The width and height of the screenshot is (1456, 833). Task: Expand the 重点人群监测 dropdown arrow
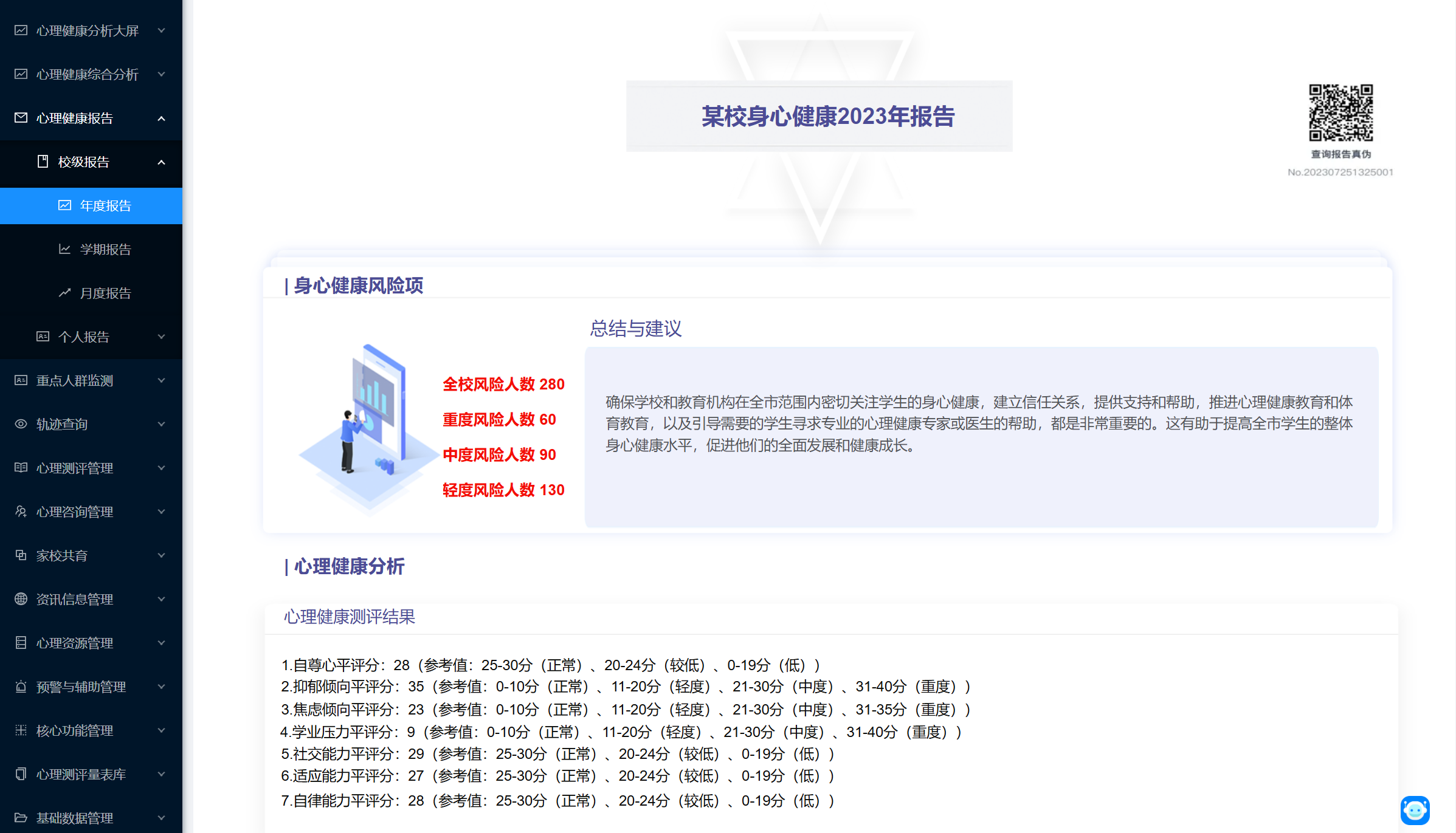[x=161, y=380]
